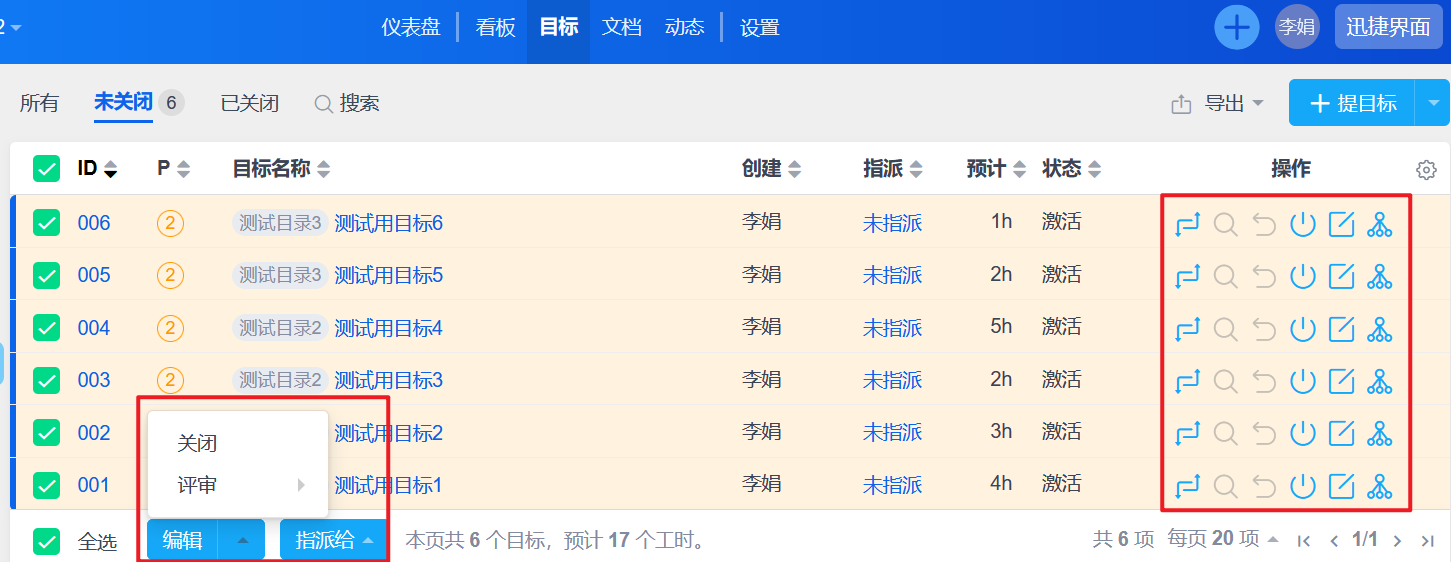Toggle the 全选 select-all checkbox
Screen dimensions: 1451x562
click(x=46, y=541)
